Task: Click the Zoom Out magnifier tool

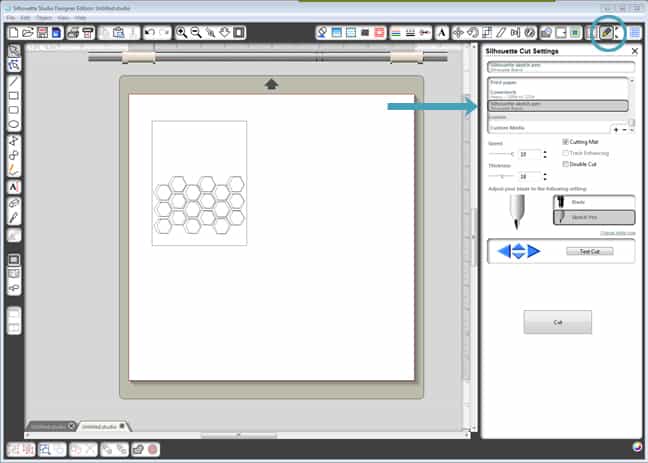Action: coord(195,33)
